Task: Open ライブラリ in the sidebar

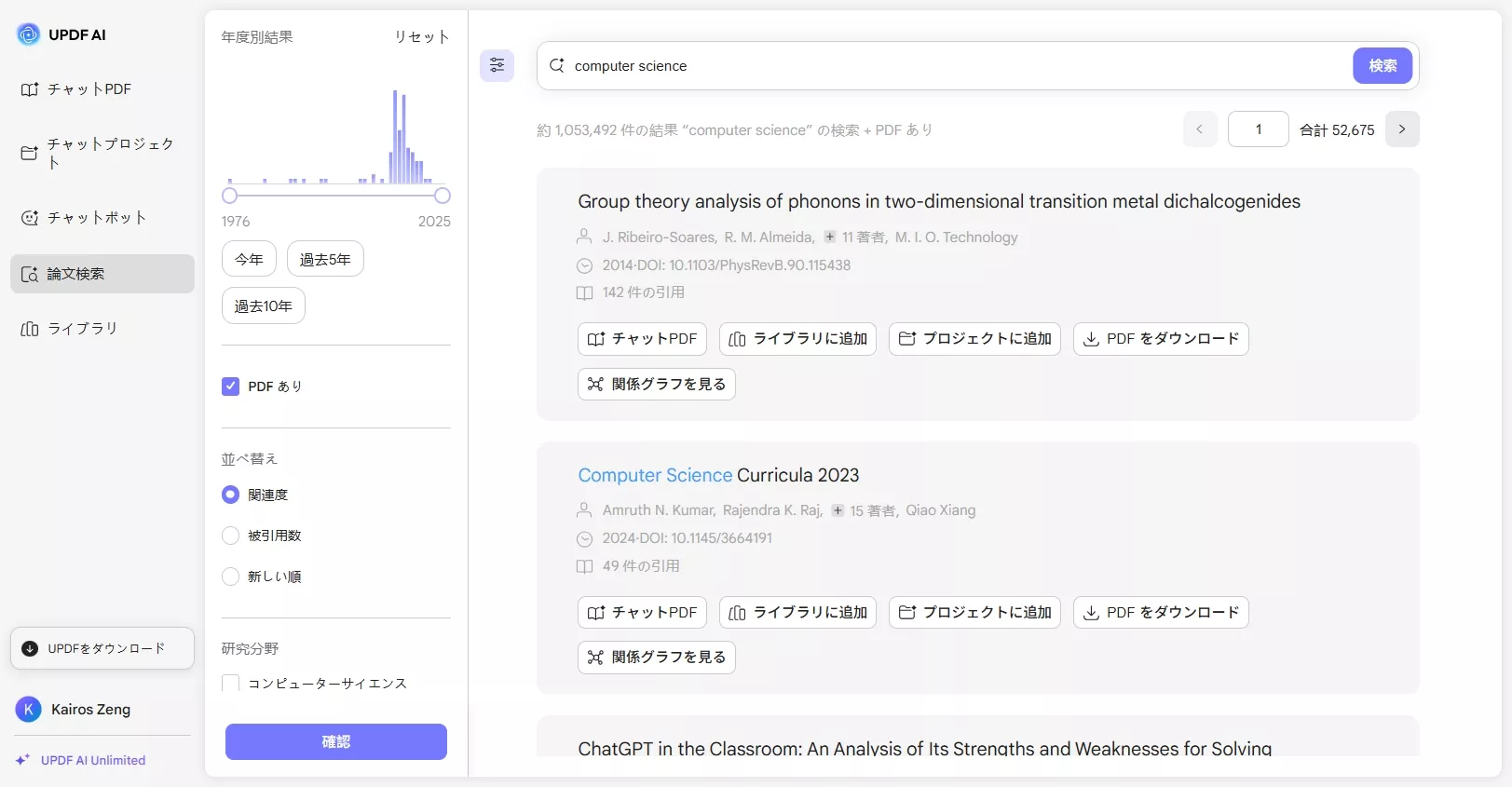Action: [x=102, y=329]
